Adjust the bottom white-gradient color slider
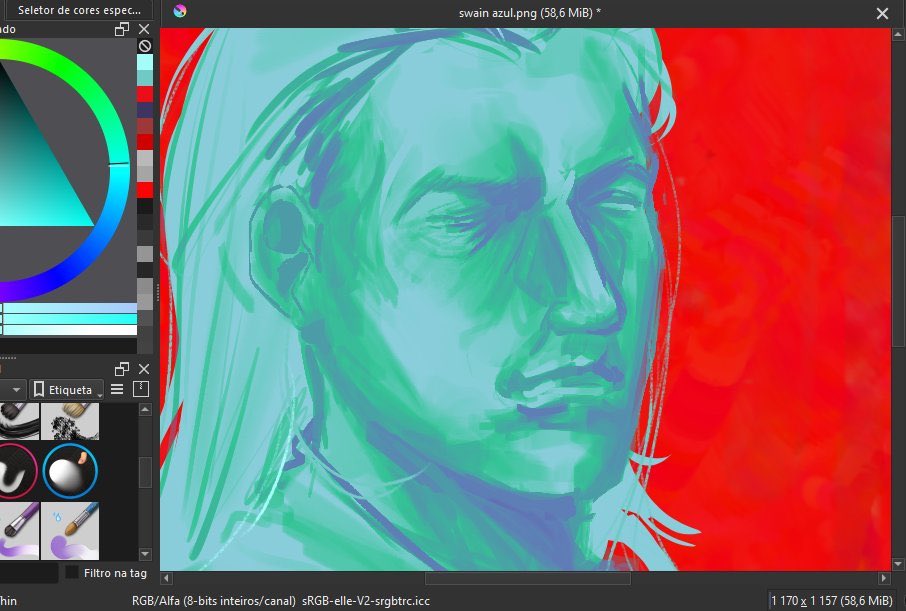906x611 pixels. 69,329
